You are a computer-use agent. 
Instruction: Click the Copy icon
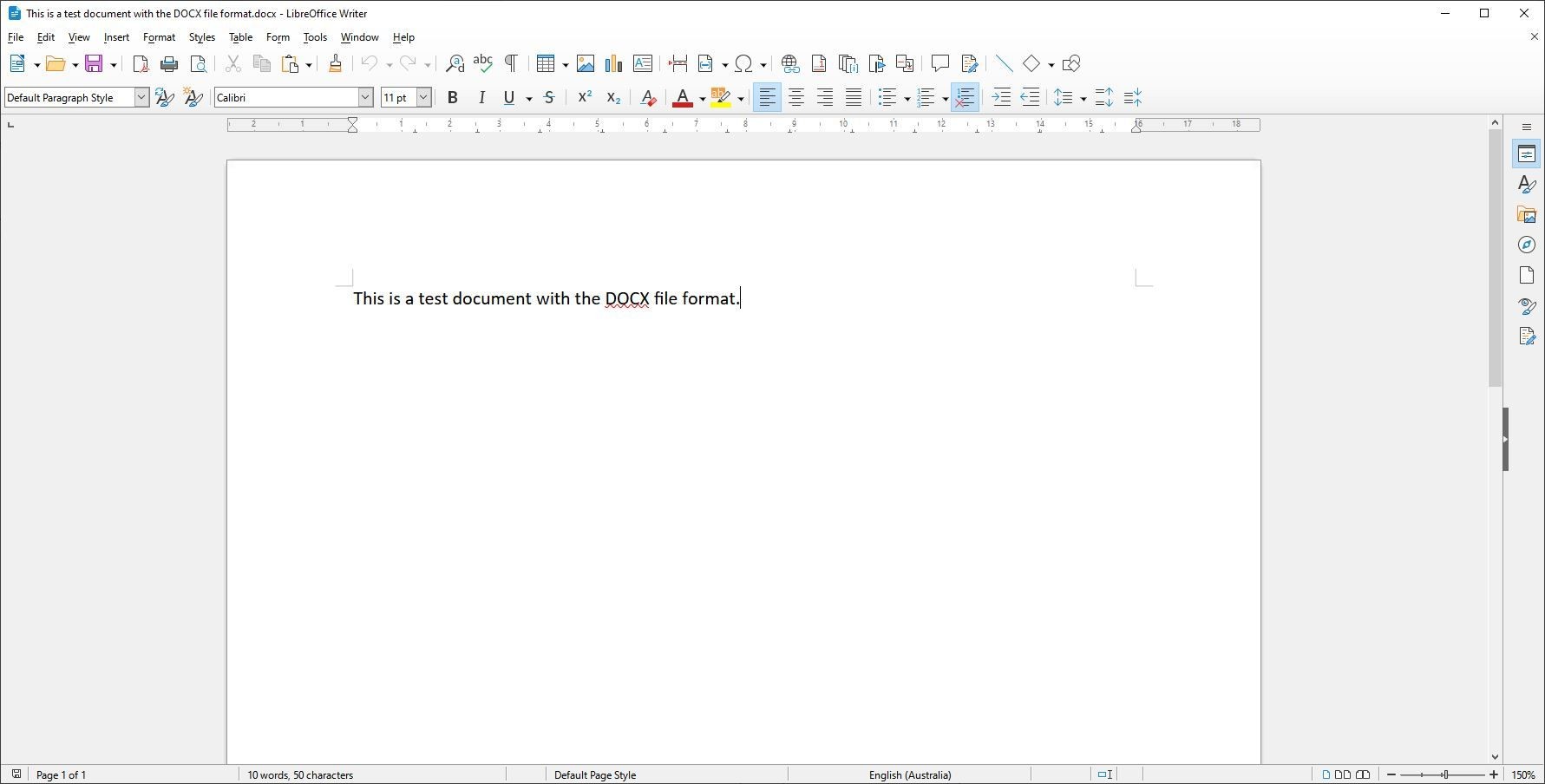tap(261, 63)
